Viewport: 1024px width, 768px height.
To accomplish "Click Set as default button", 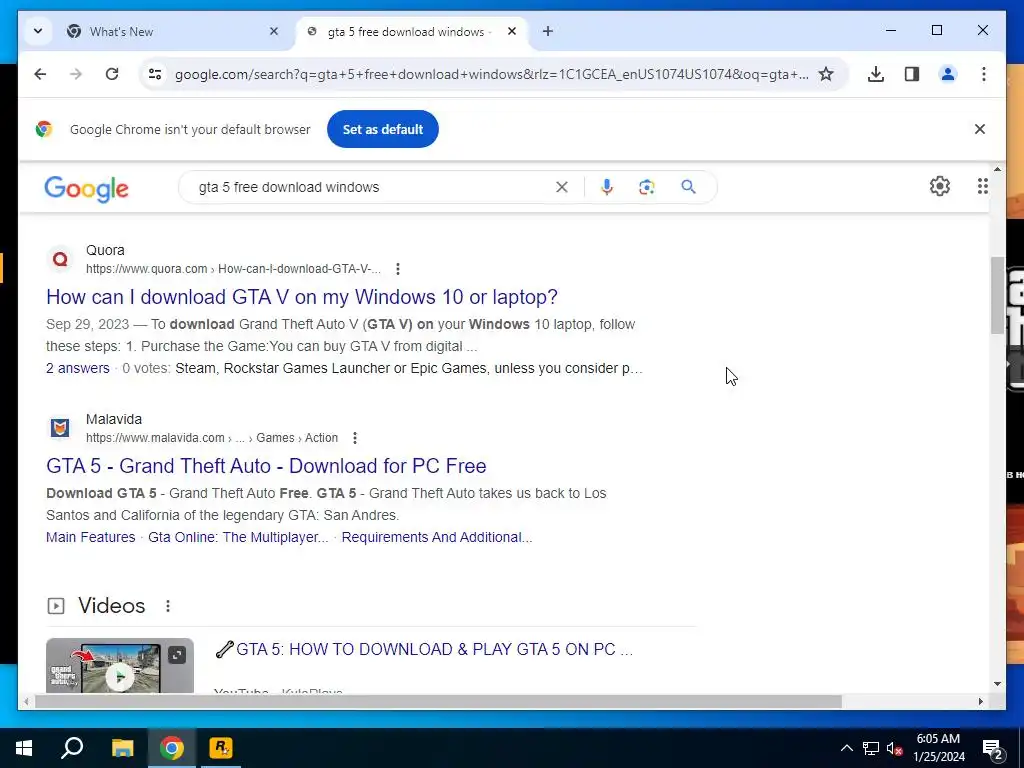I will tap(383, 129).
